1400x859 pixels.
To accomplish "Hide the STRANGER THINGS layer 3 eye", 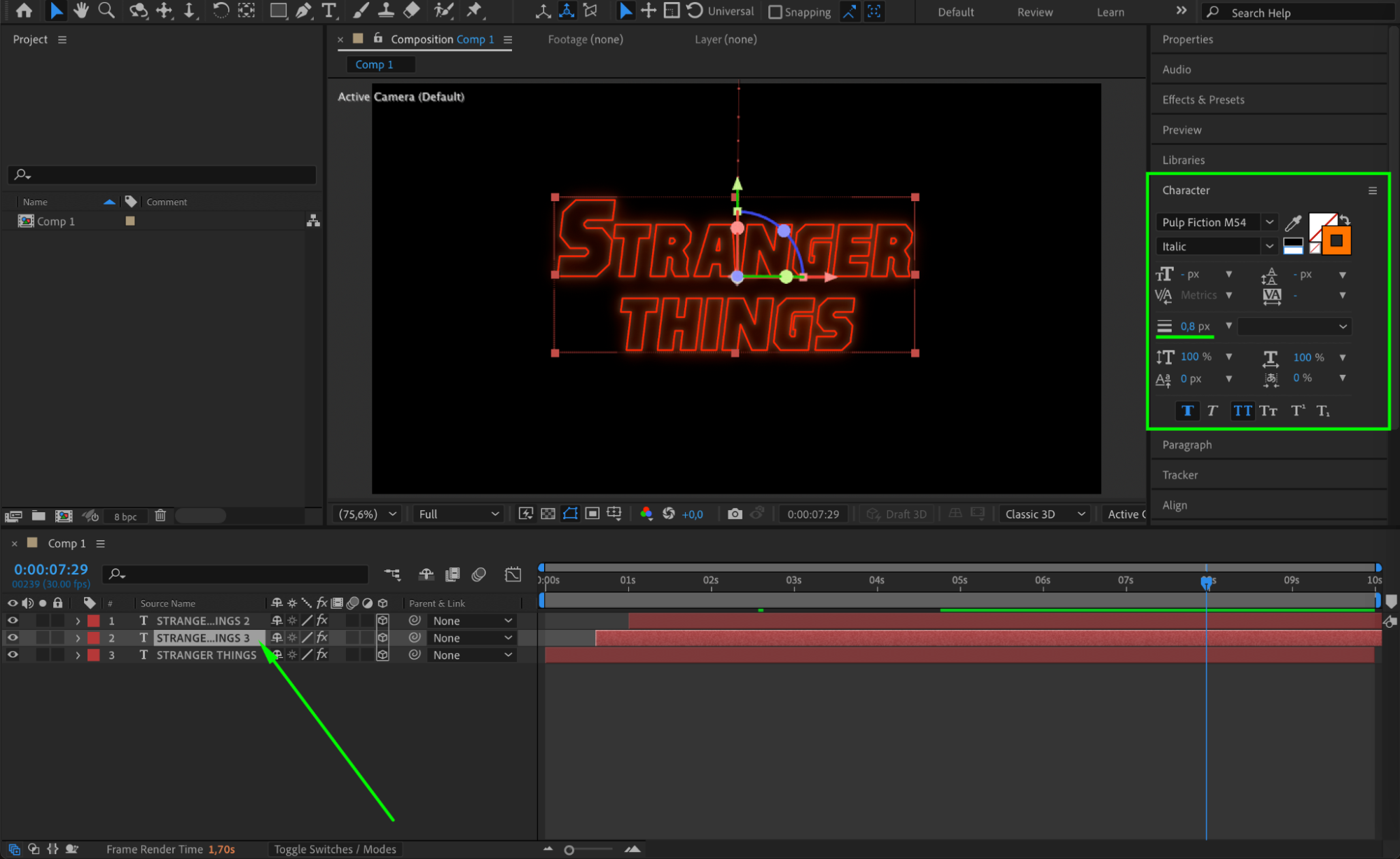I will 13,654.
